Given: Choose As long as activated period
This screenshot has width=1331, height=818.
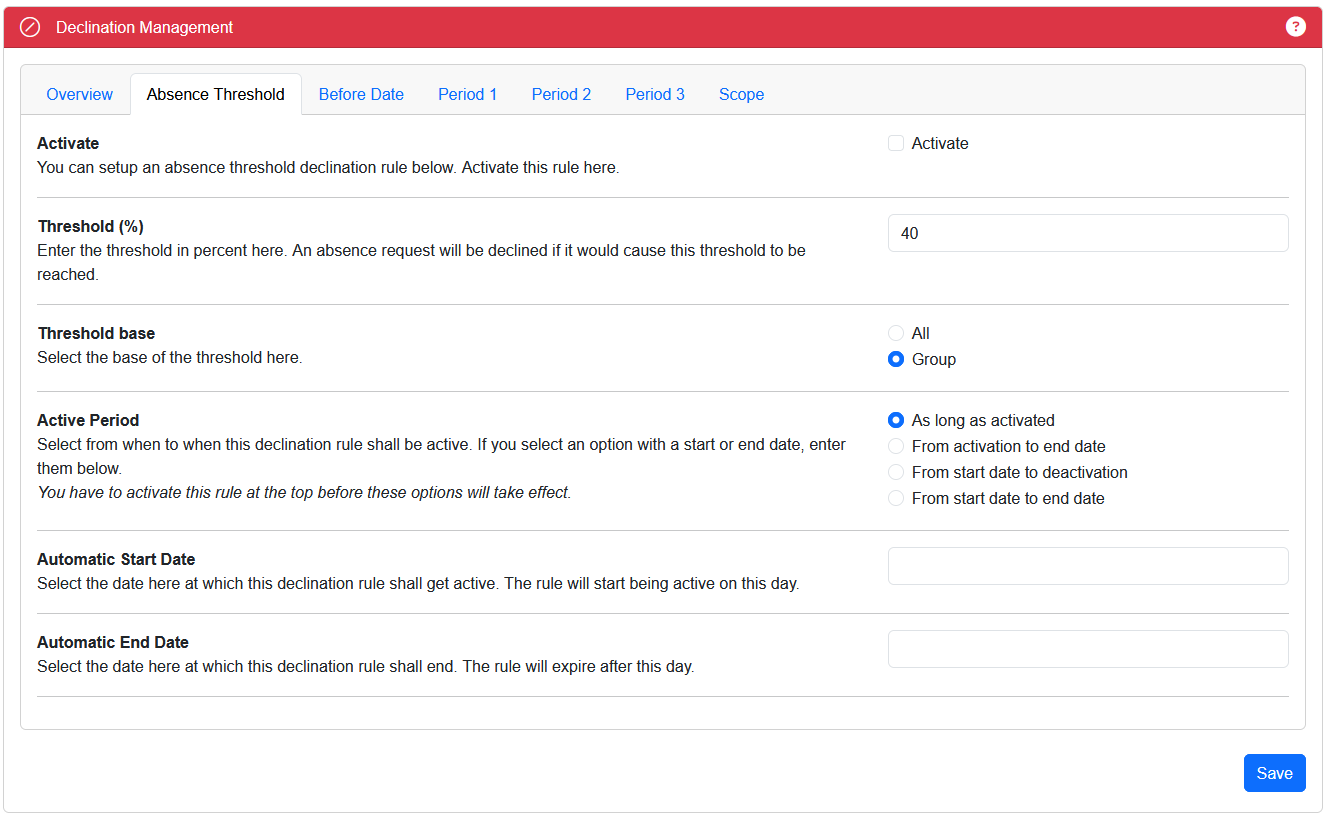Looking at the screenshot, I should (896, 420).
